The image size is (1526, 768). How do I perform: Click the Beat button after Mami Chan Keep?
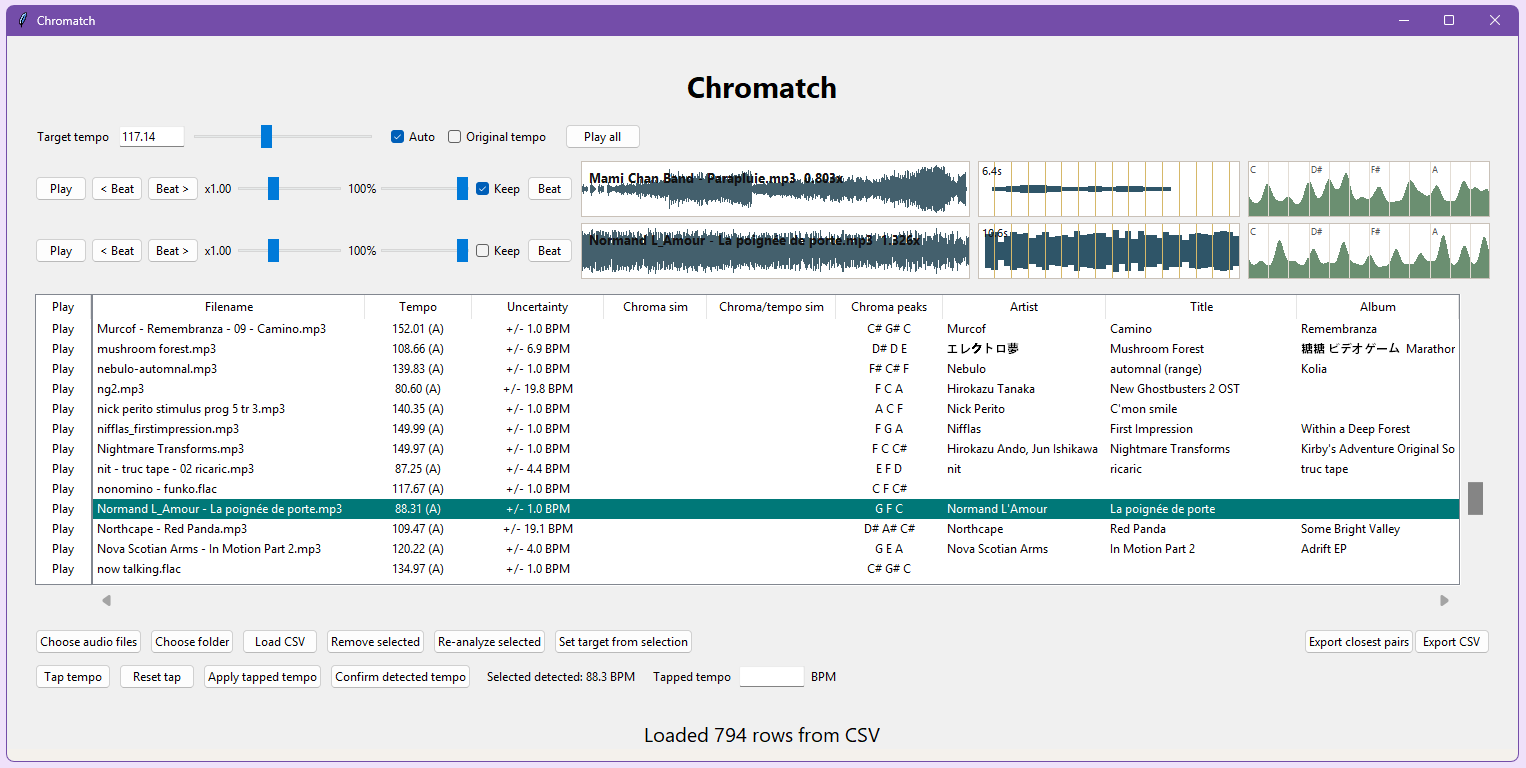tap(549, 189)
